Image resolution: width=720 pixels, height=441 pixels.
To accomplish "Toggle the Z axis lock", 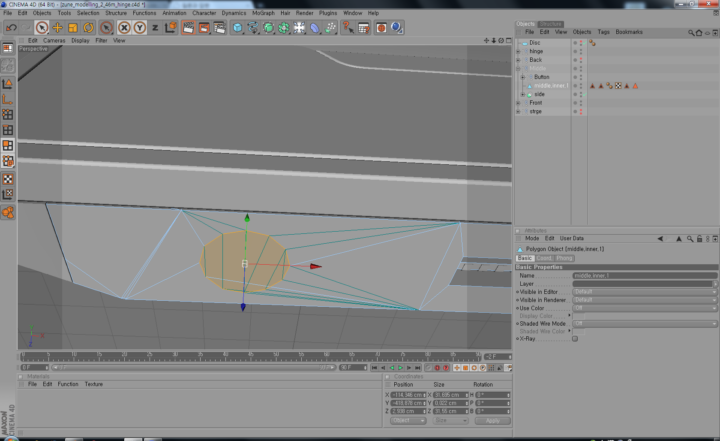I will coord(155,28).
